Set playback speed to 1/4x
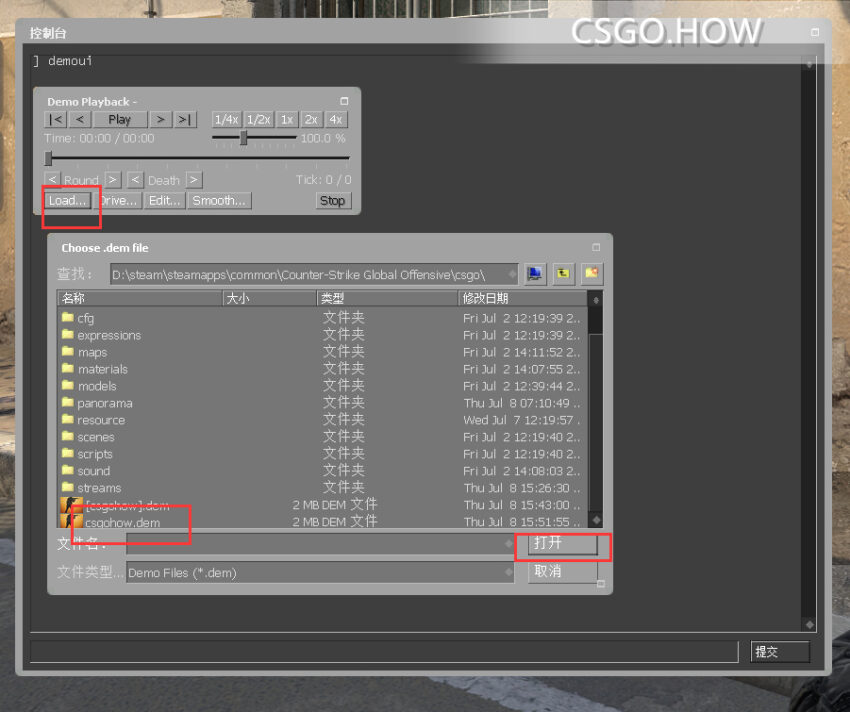Image resolution: width=850 pixels, height=712 pixels. coord(226,119)
